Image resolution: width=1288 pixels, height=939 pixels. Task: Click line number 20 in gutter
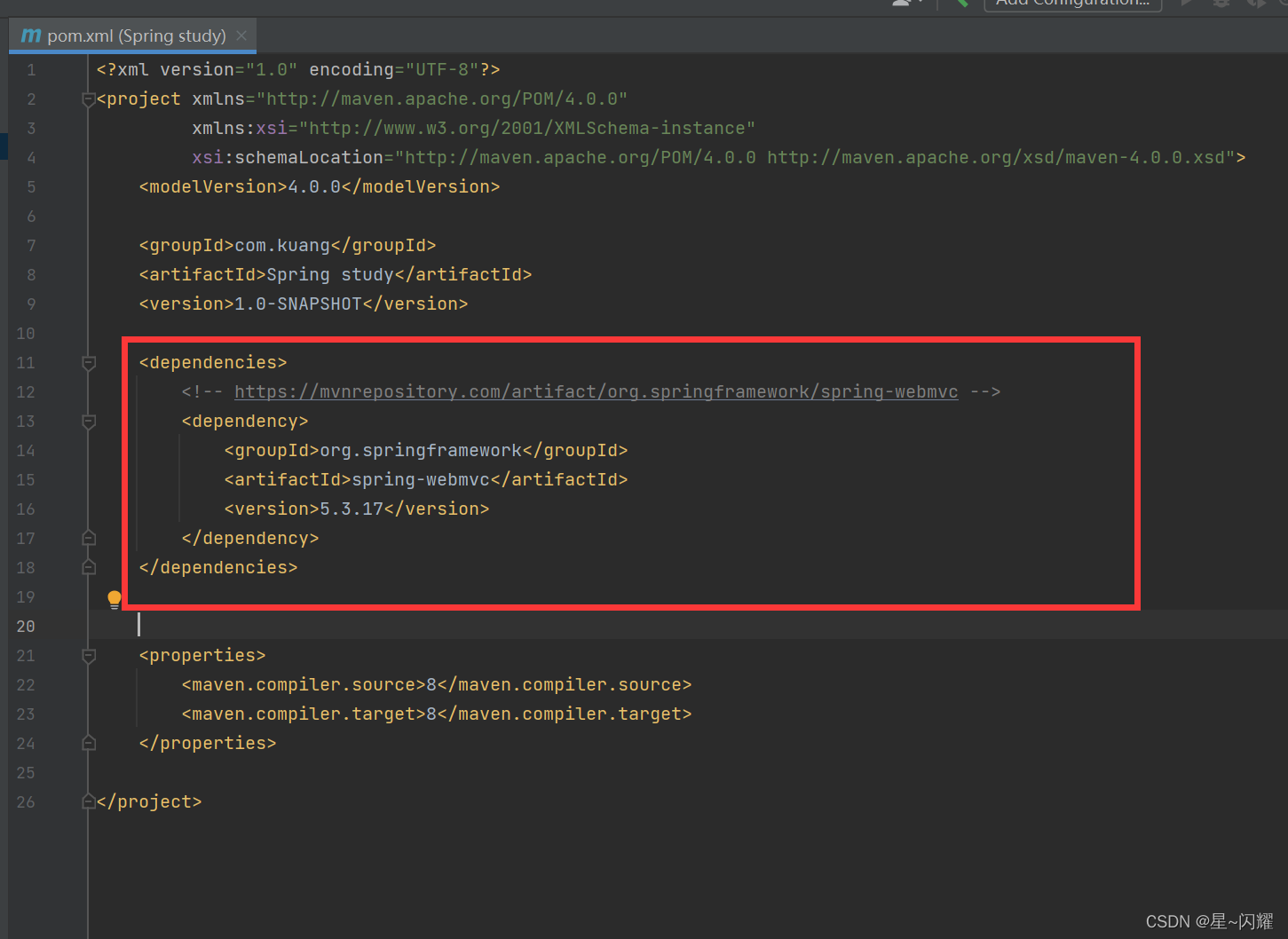(26, 626)
